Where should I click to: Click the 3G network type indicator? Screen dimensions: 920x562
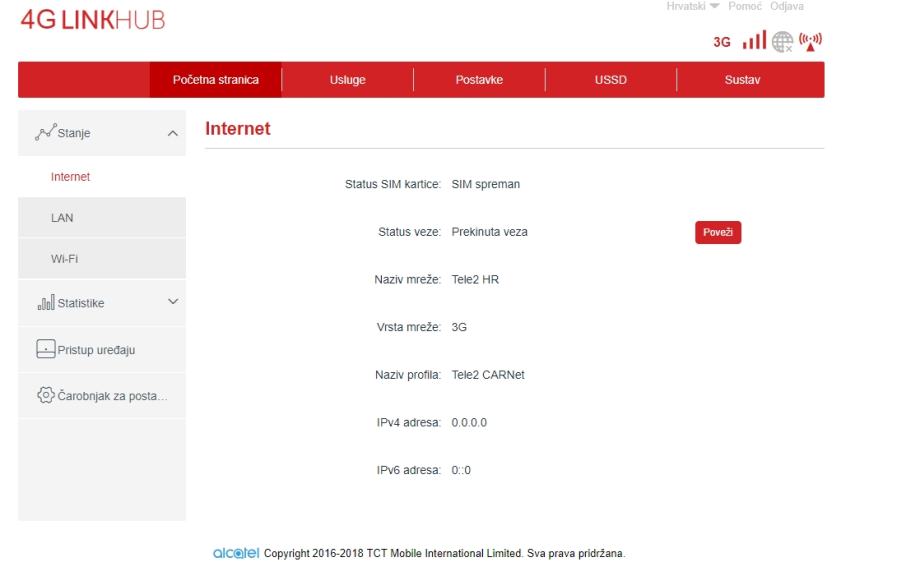click(x=722, y=42)
